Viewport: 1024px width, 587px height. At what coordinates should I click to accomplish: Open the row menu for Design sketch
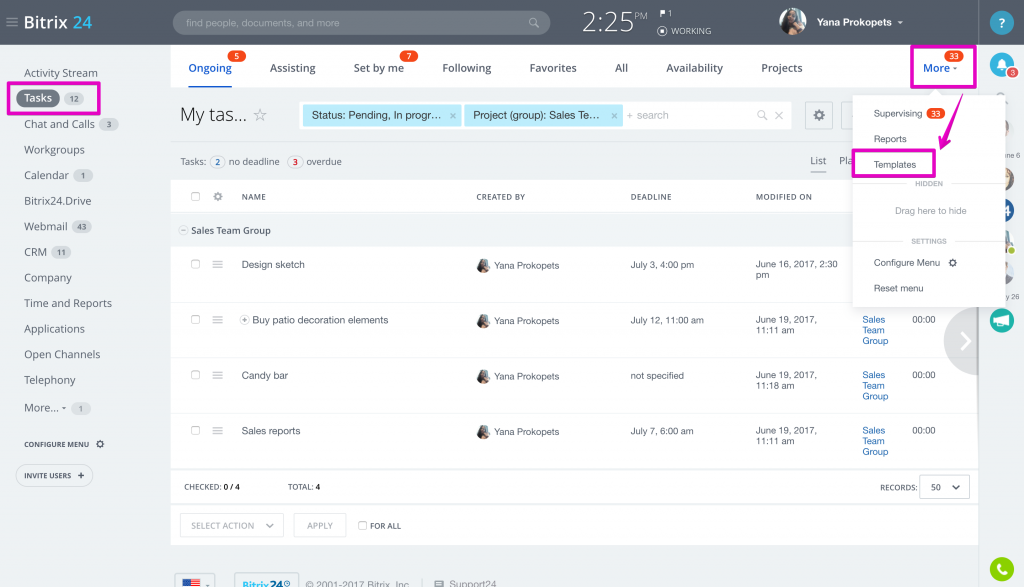click(217, 264)
